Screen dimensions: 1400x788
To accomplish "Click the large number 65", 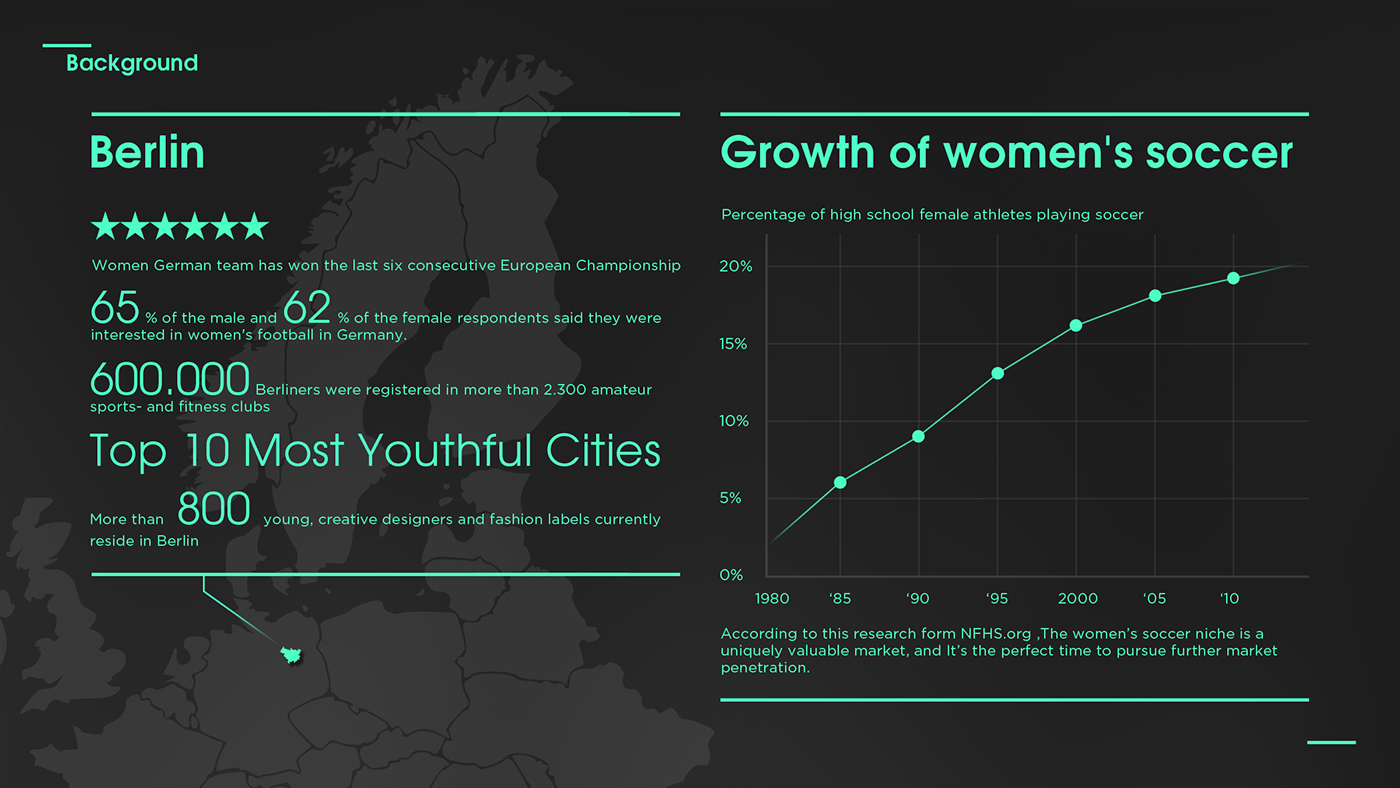I will [115, 307].
